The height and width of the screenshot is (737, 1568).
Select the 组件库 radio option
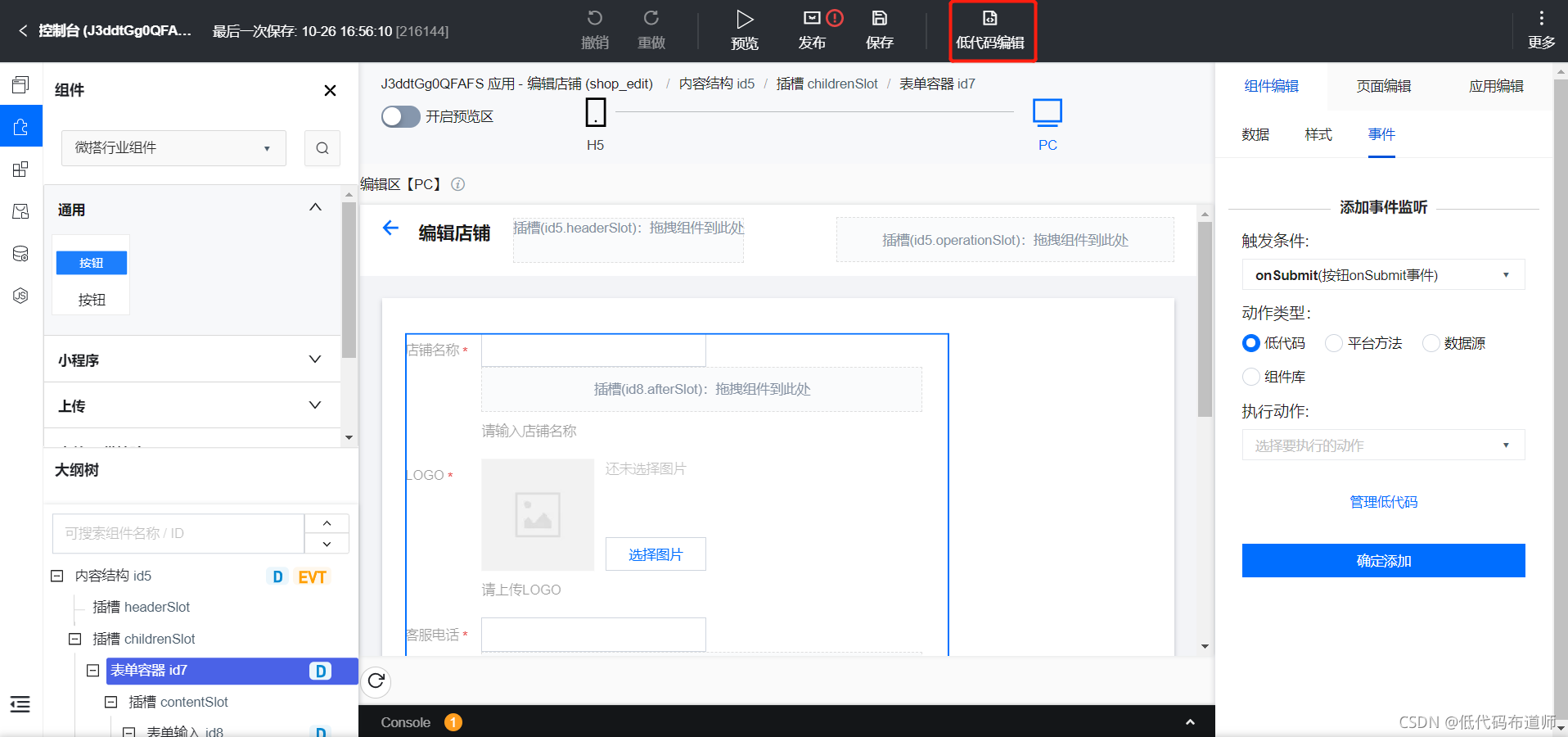pos(1250,377)
